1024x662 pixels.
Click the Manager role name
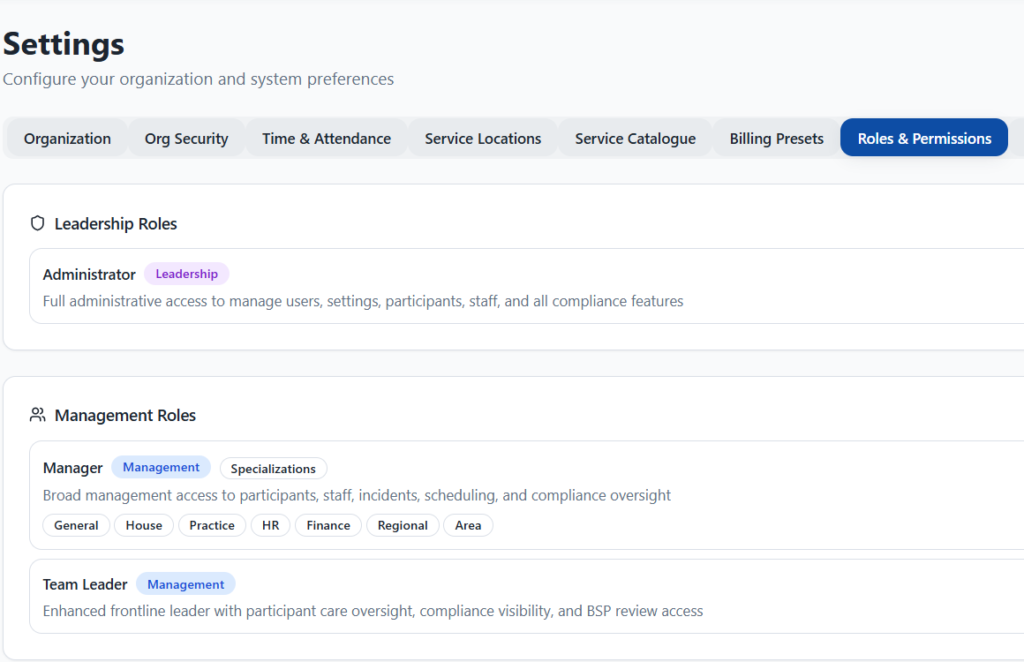[72, 468]
